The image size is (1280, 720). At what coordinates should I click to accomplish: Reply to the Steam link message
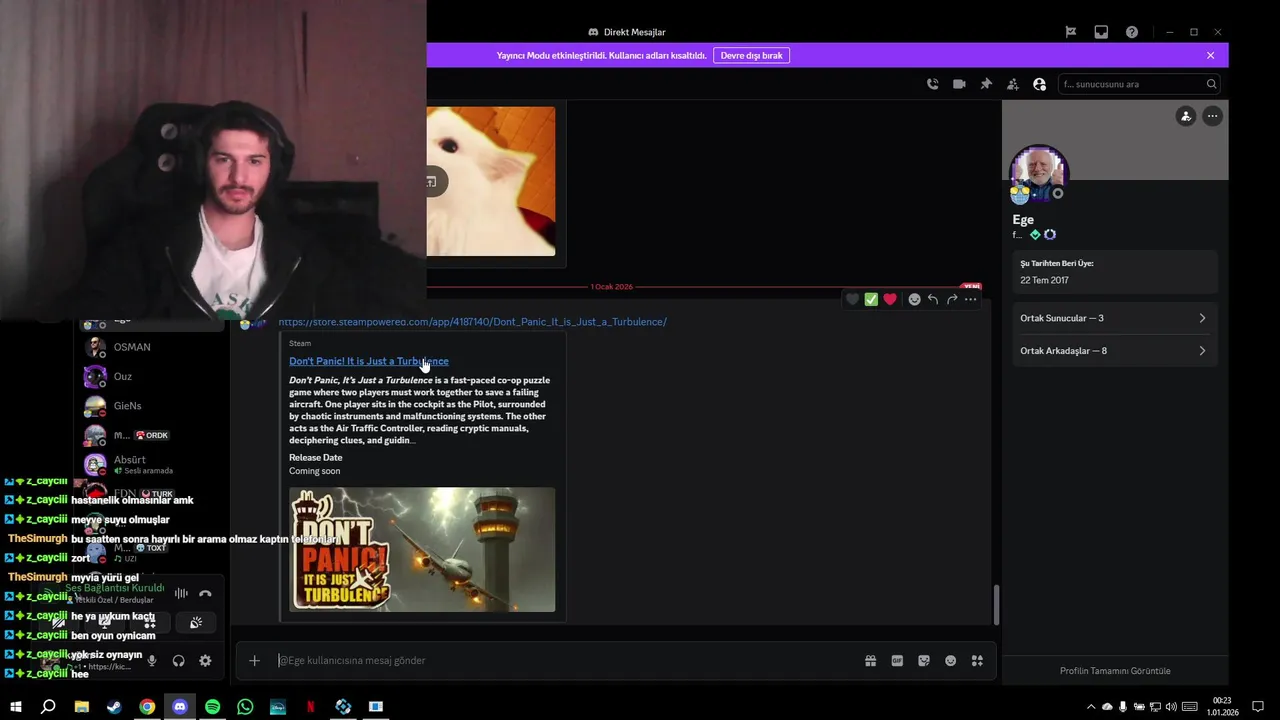(933, 299)
